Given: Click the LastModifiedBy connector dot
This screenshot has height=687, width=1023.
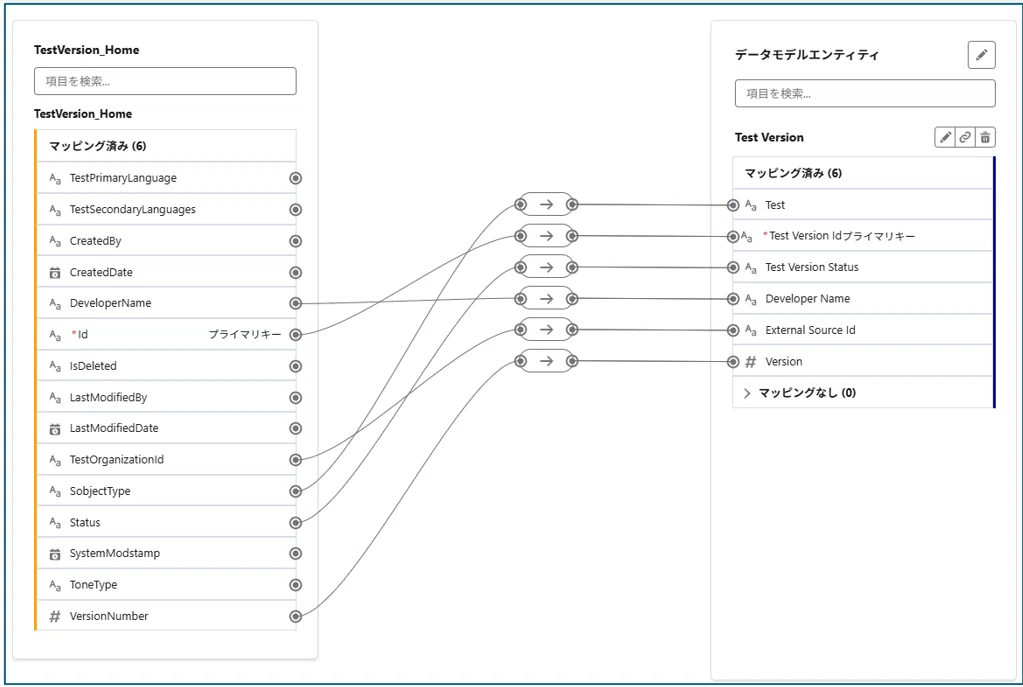Looking at the screenshot, I should (296, 397).
